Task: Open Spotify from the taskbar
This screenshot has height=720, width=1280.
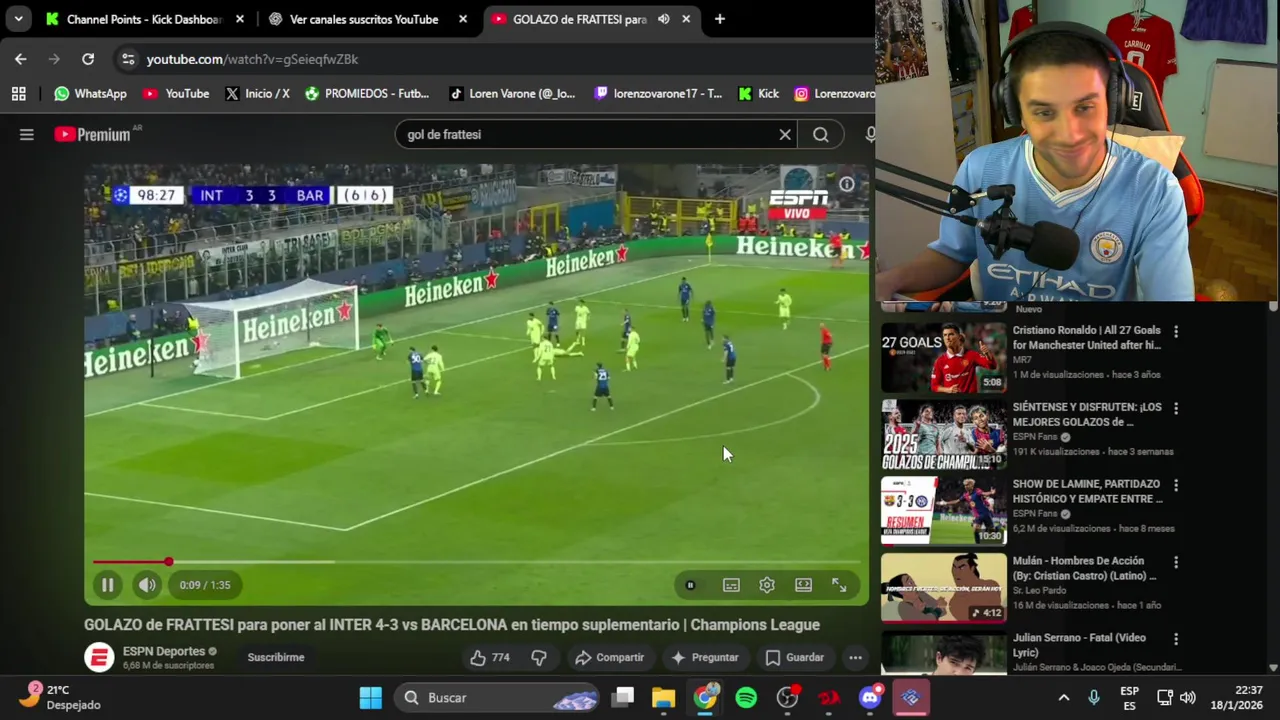Action: click(x=746, y=697)
